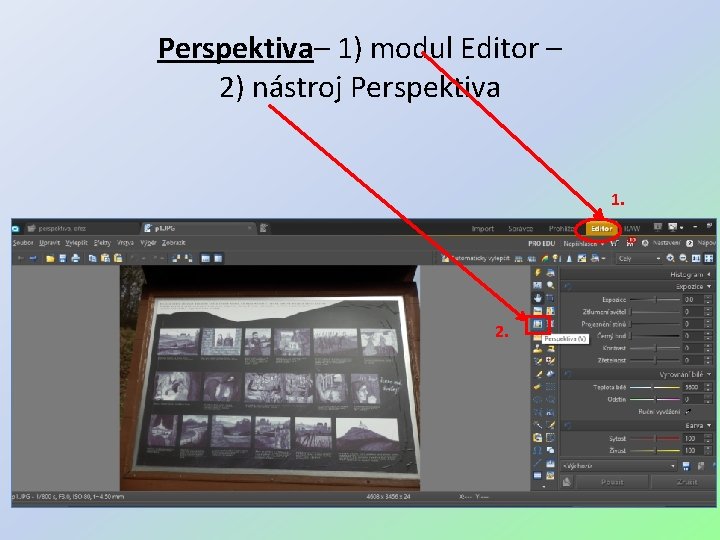
Task: Click the copy icon in toolbar
Action: (x=92, y=259)
